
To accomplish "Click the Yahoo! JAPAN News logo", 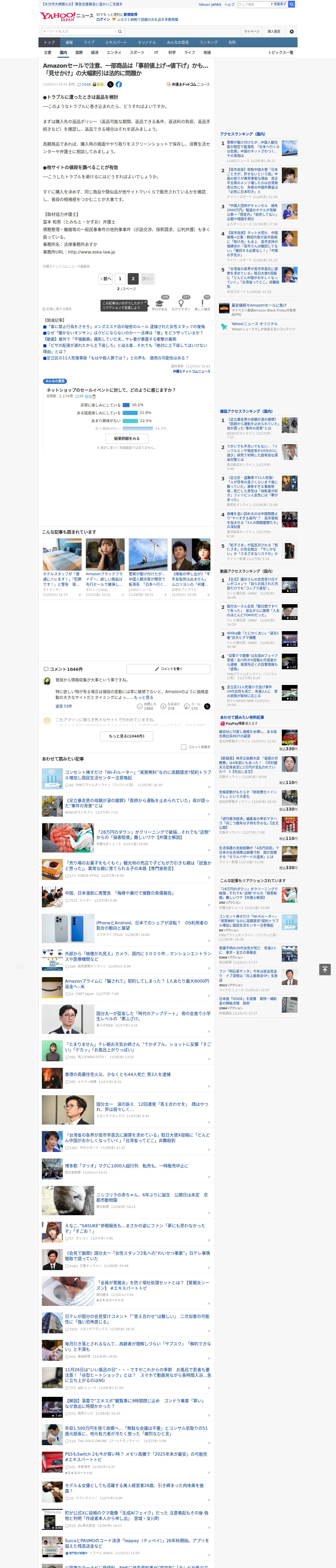I will (66, 16).
